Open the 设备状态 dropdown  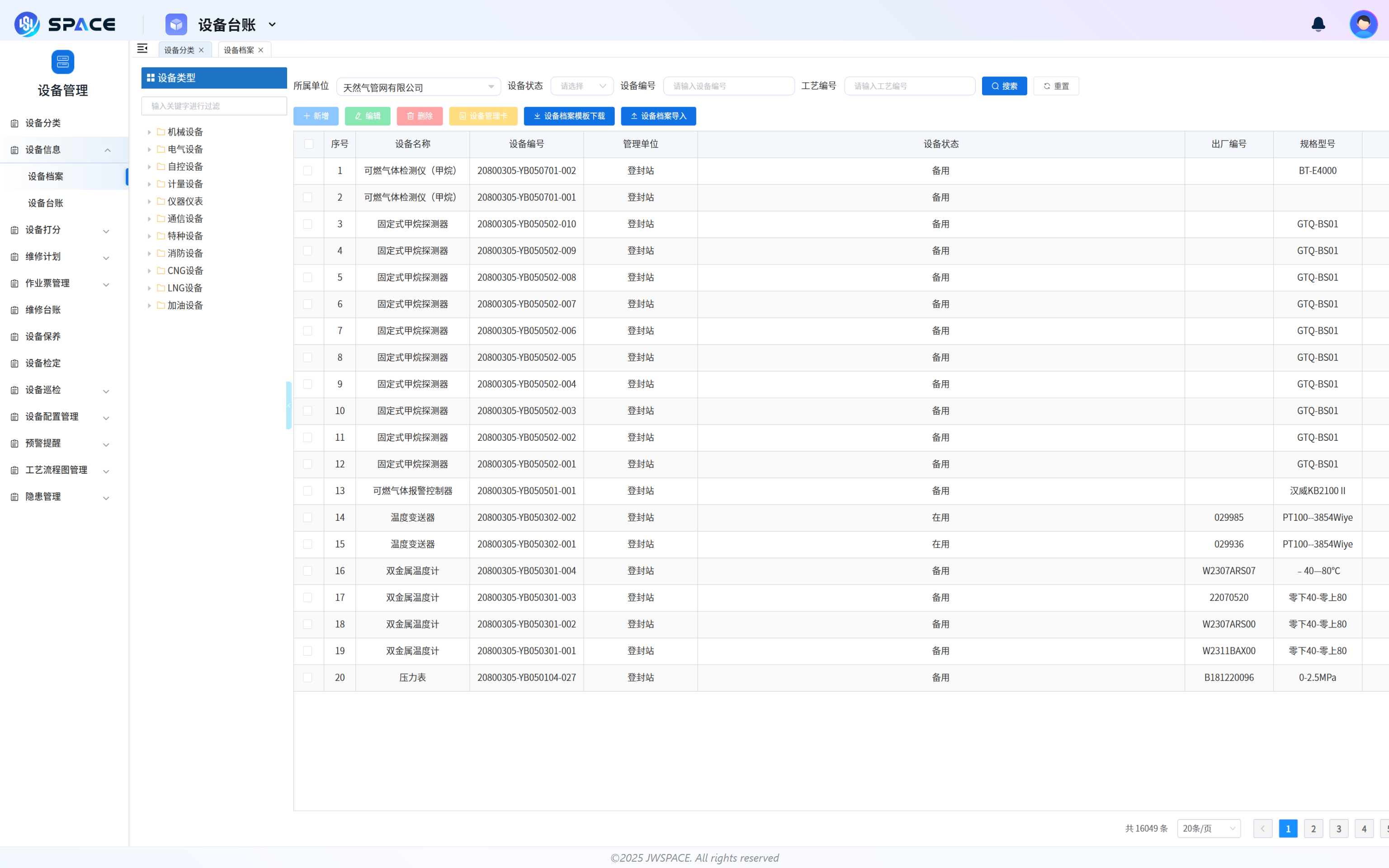582,86
